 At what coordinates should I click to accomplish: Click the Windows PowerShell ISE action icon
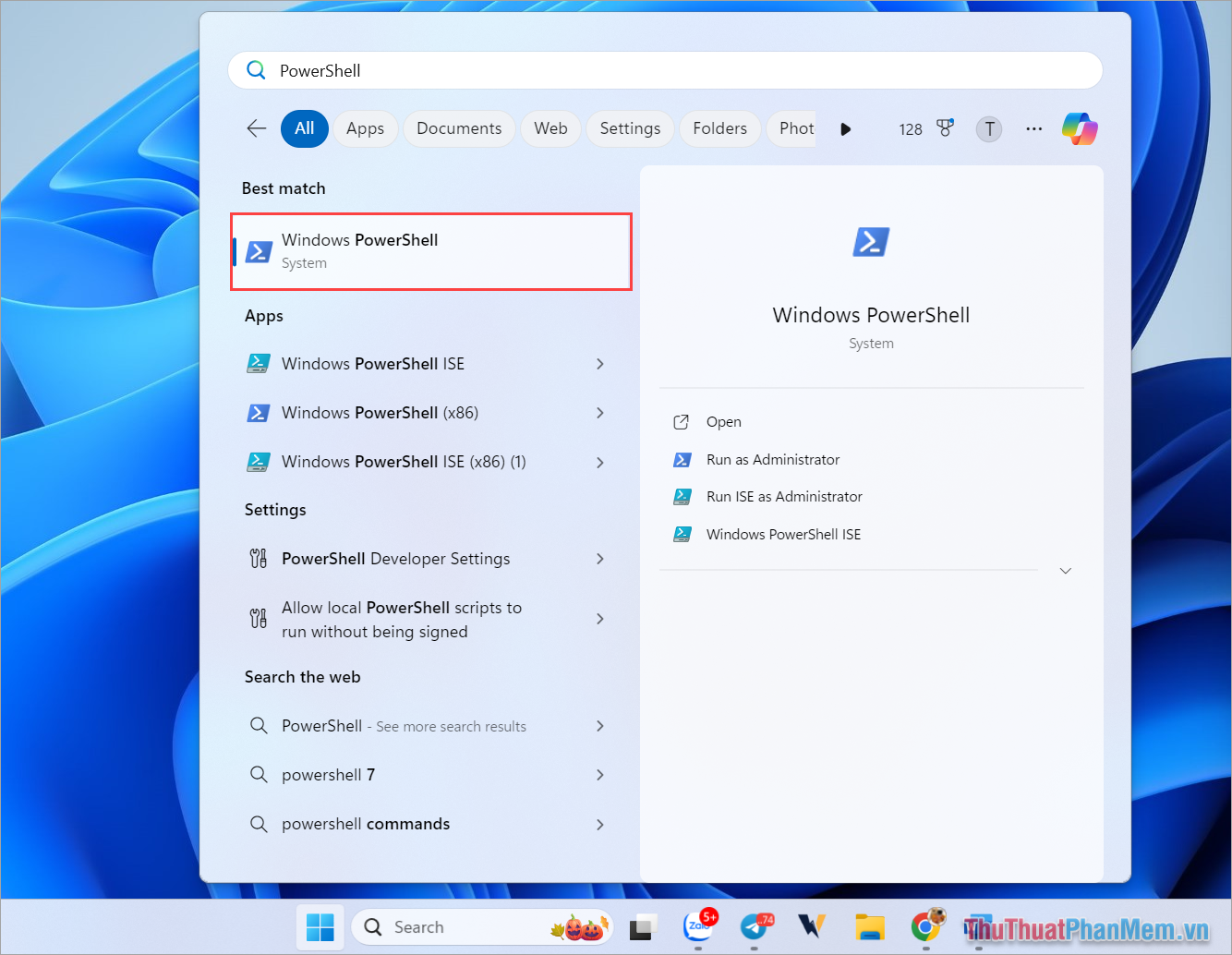(682, 534)
